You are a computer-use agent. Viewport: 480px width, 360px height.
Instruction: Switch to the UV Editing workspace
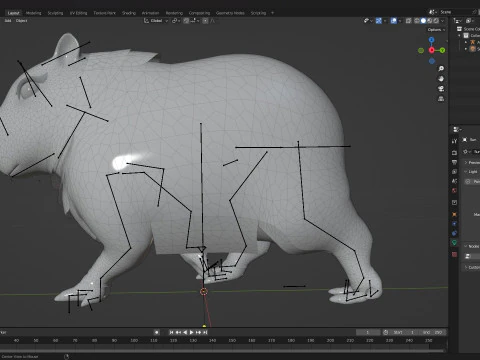pyautogui.click(x=78, y=13)
